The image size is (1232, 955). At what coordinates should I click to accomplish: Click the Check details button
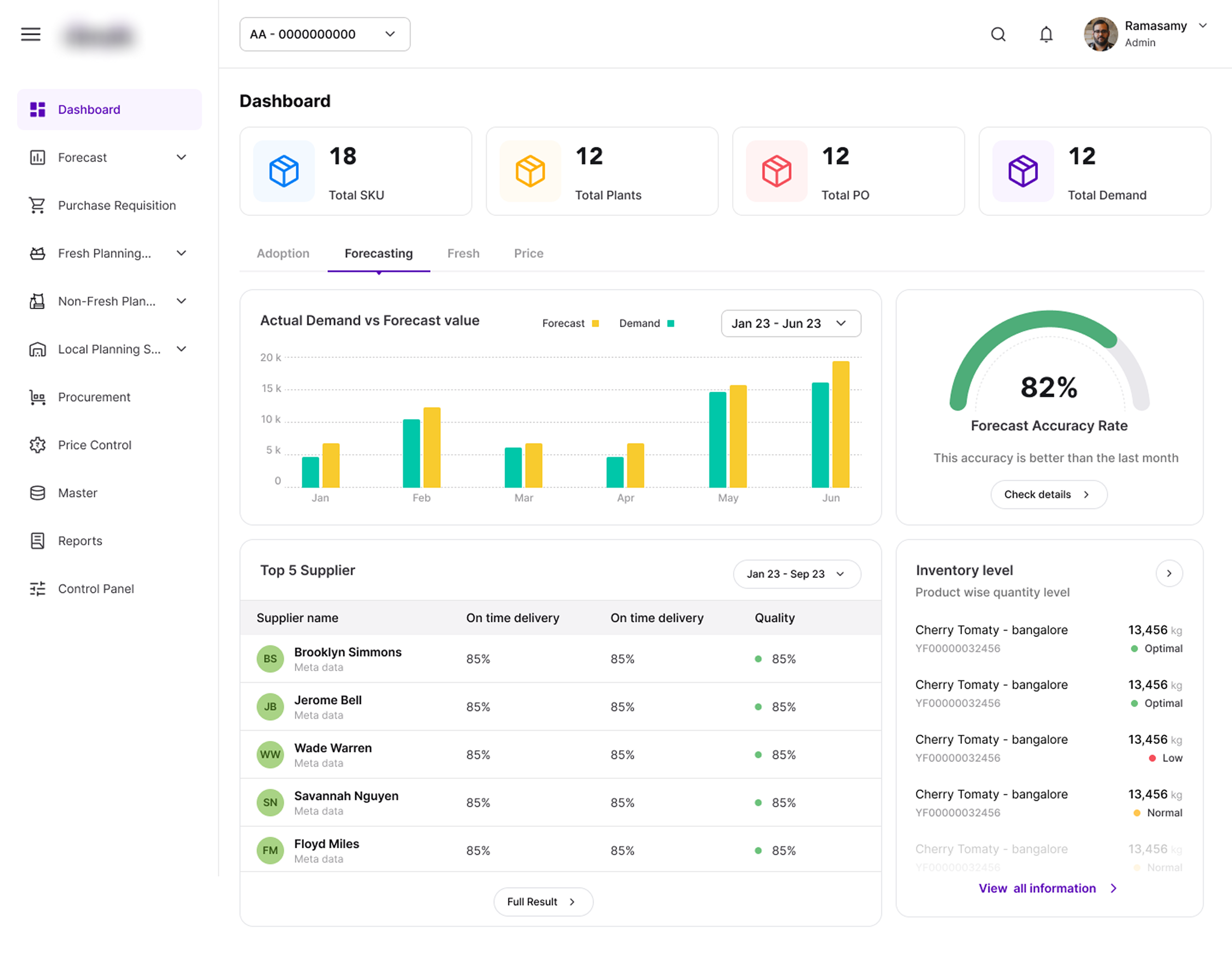tap(1049, 494)
